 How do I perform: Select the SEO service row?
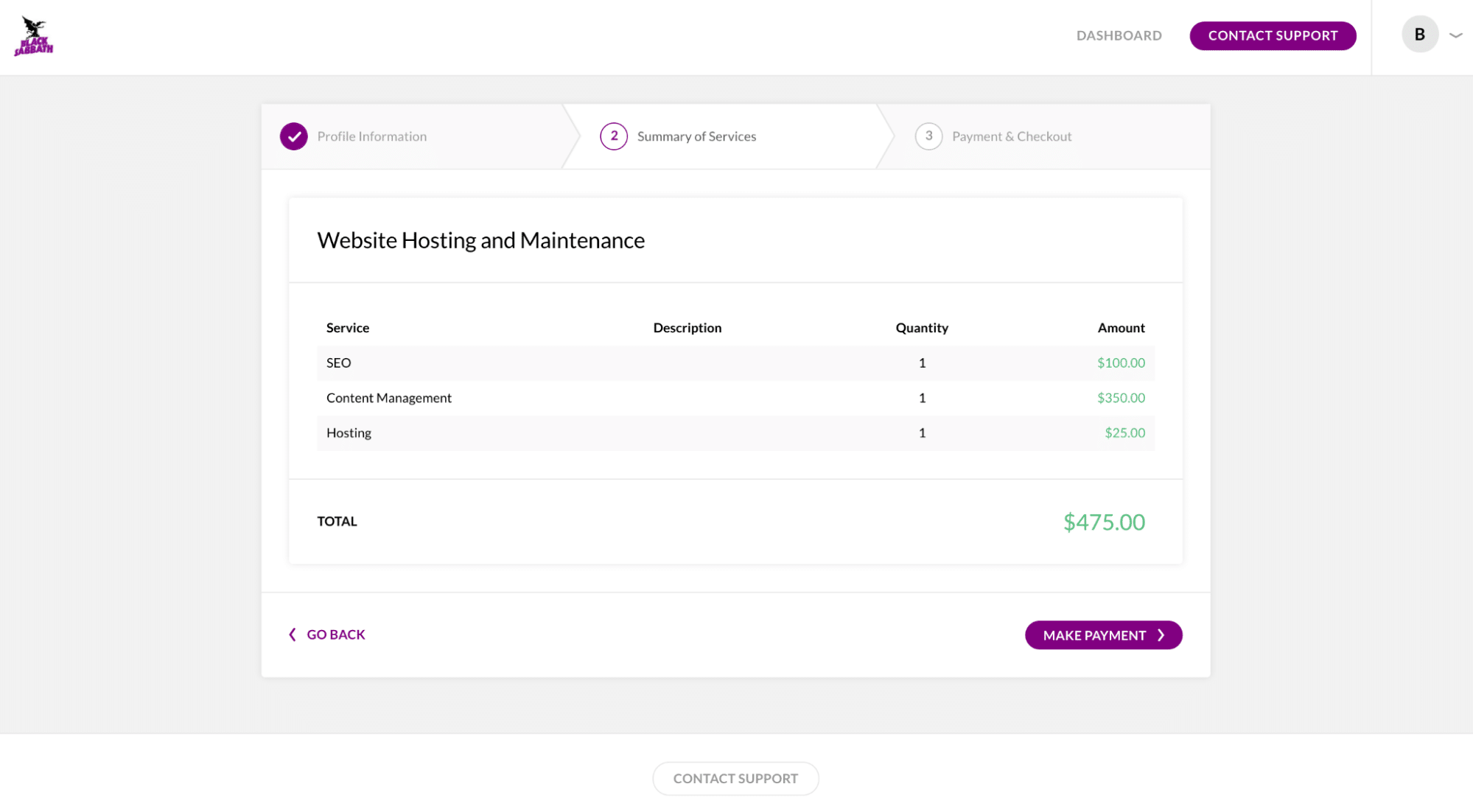point(735,363)
